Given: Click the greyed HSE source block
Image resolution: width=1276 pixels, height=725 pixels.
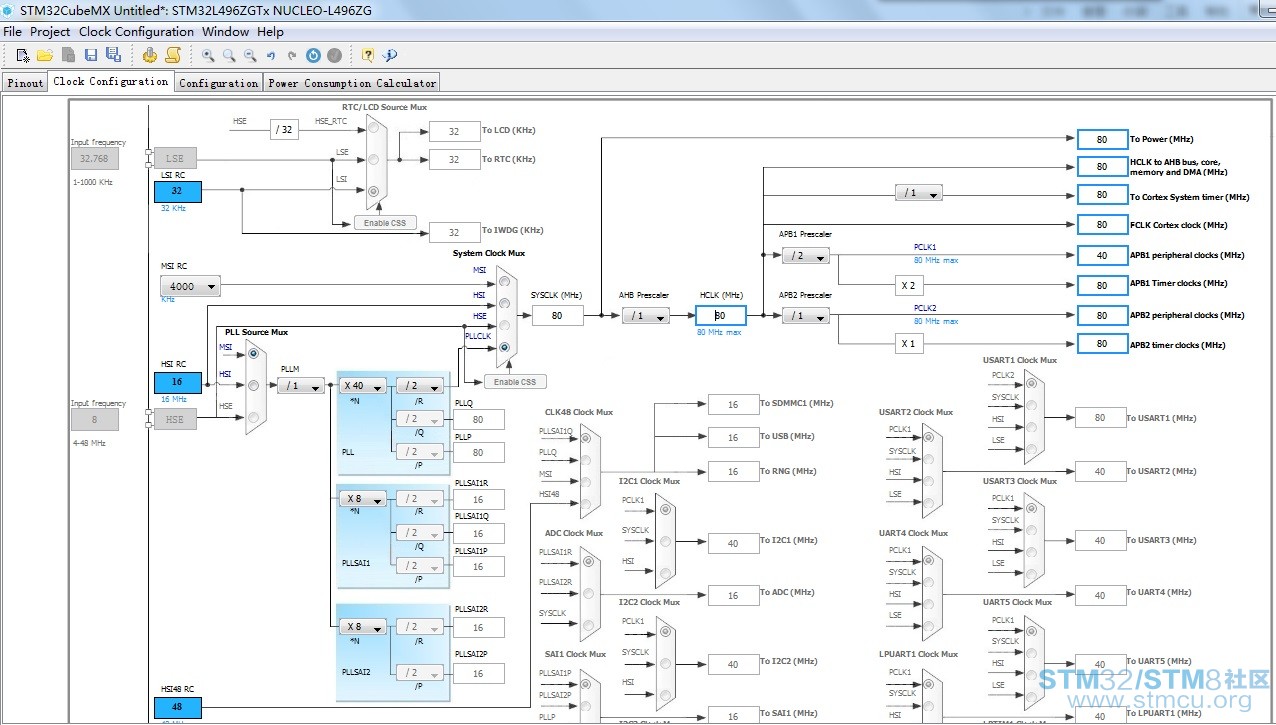Looking at the screenshot, I should (x=175, y=420).
